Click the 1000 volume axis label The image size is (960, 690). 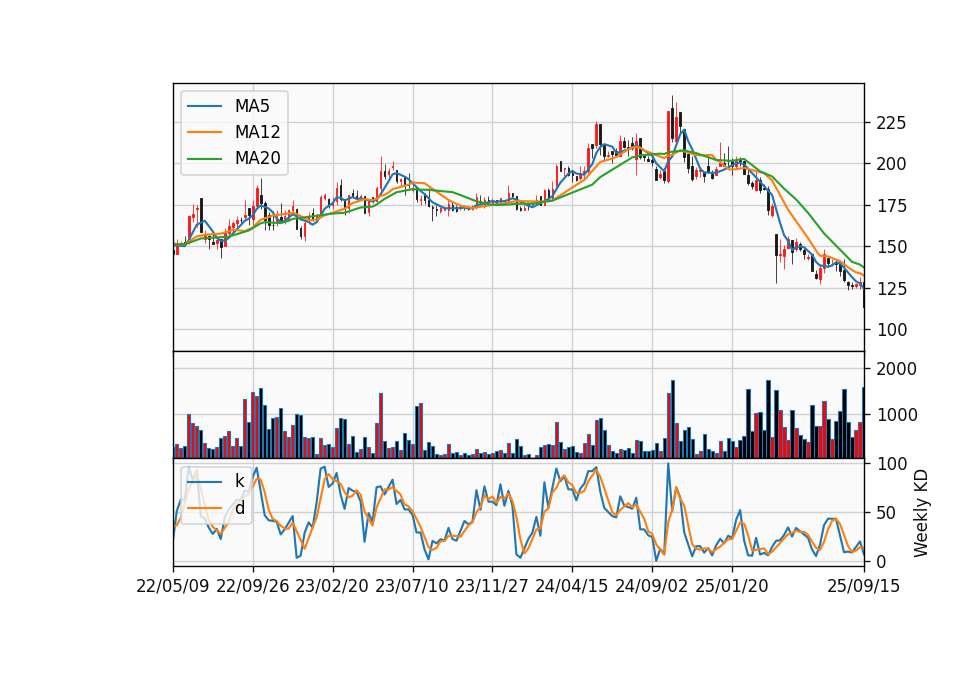point(897,415)
